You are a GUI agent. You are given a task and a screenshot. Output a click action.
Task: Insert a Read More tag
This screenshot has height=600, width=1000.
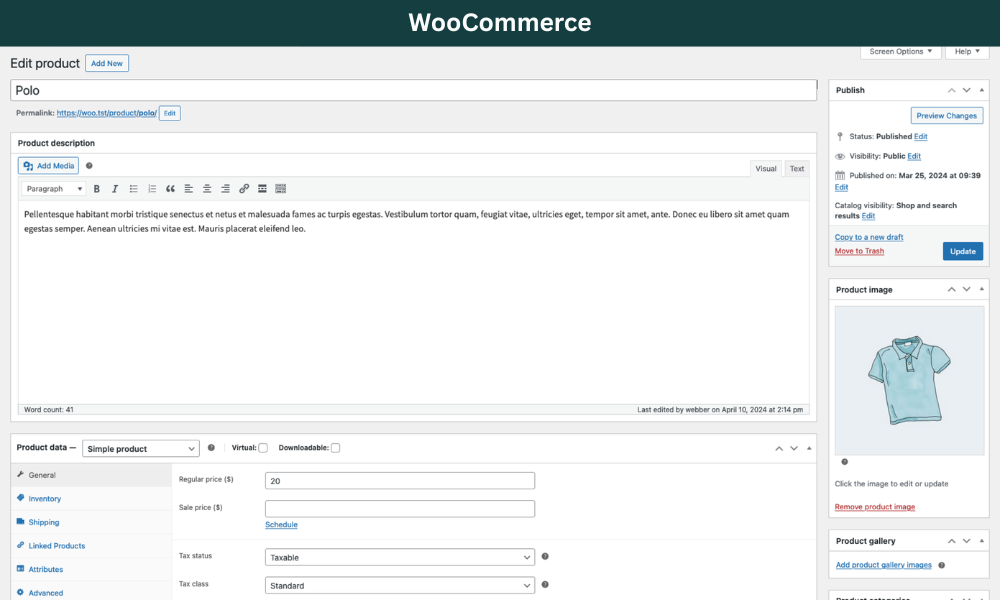[262, 189]
